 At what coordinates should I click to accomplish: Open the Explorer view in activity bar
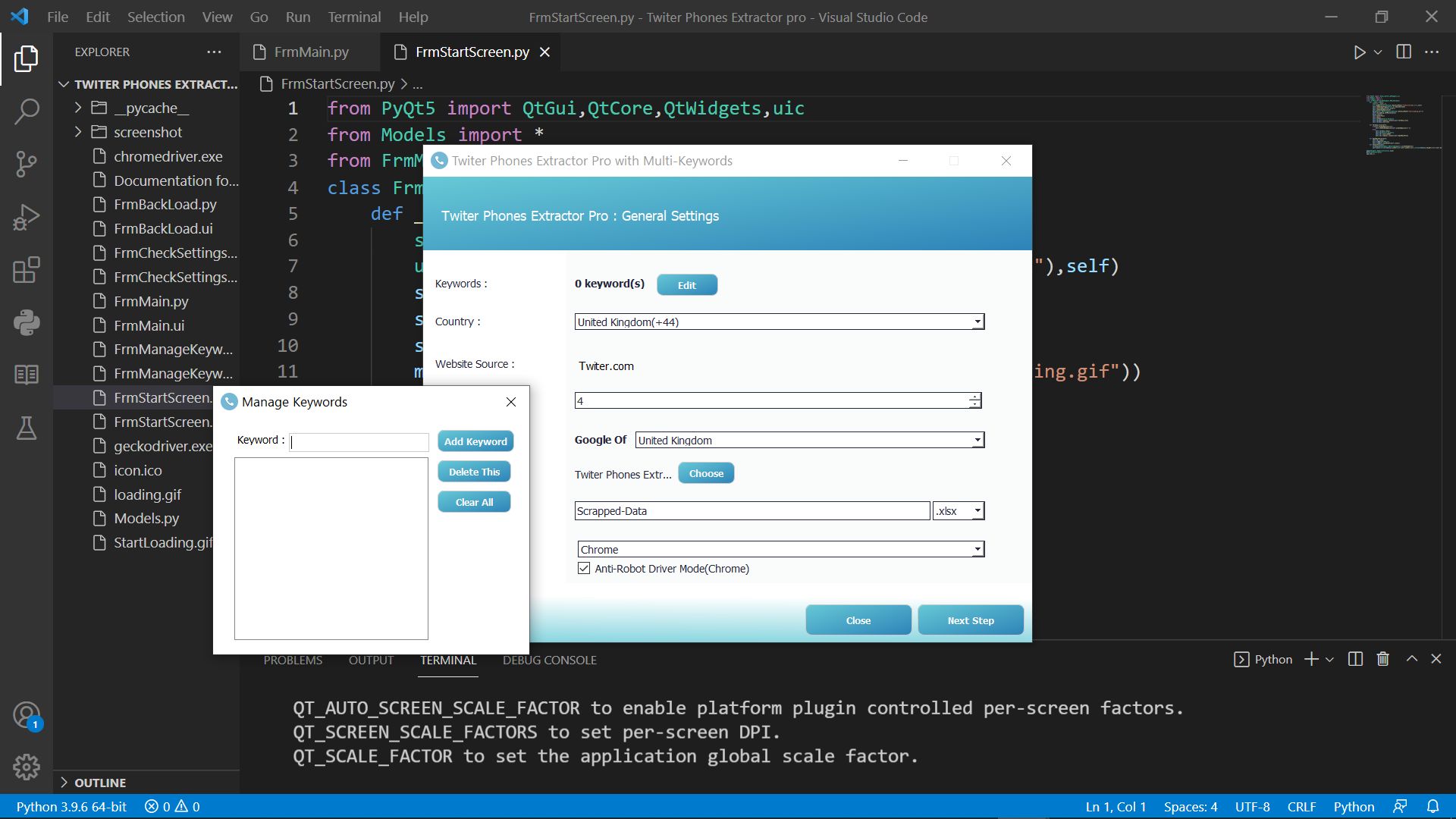(x=27, y=58)
